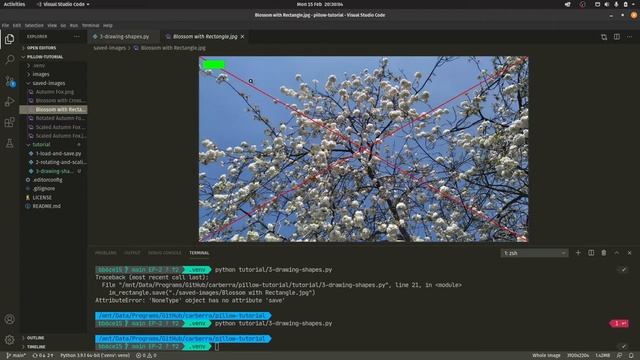Open the terminal selector dropdown '1: zsh'
The height and width of the screenshot is (360, 640).
coord(534,253)
